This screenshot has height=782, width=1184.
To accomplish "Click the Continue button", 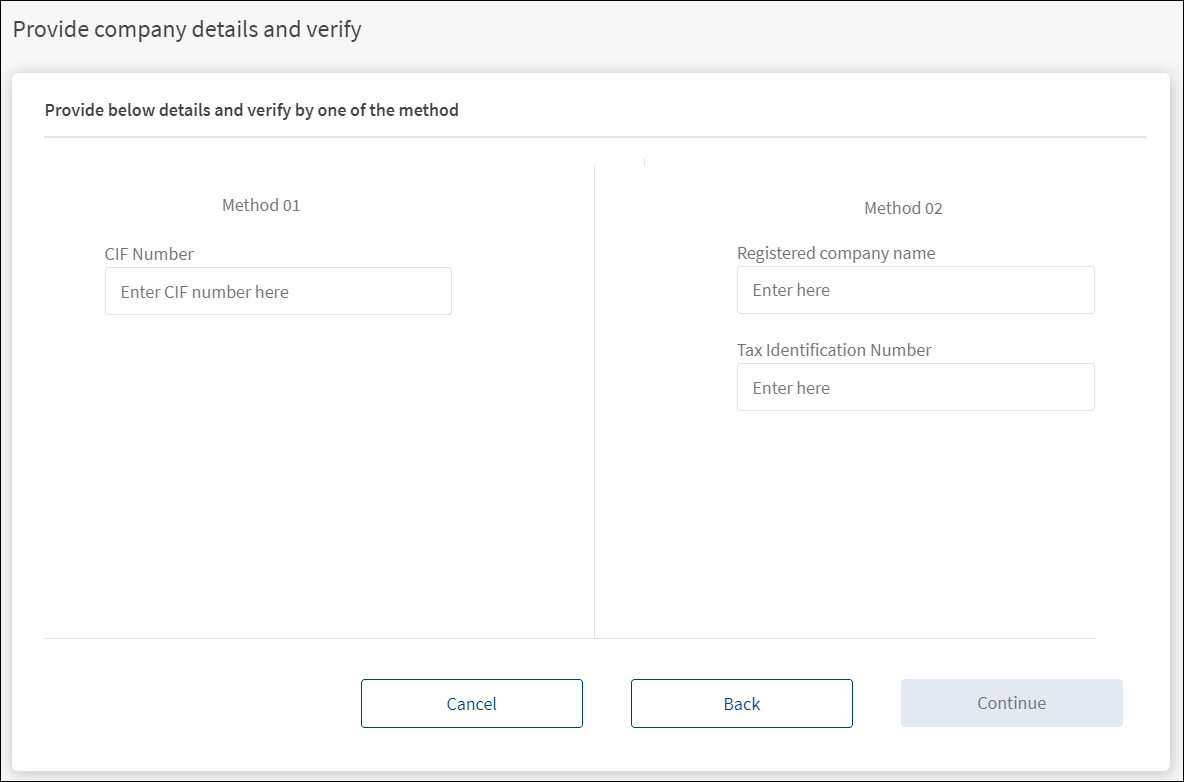I will (1011, 703).
